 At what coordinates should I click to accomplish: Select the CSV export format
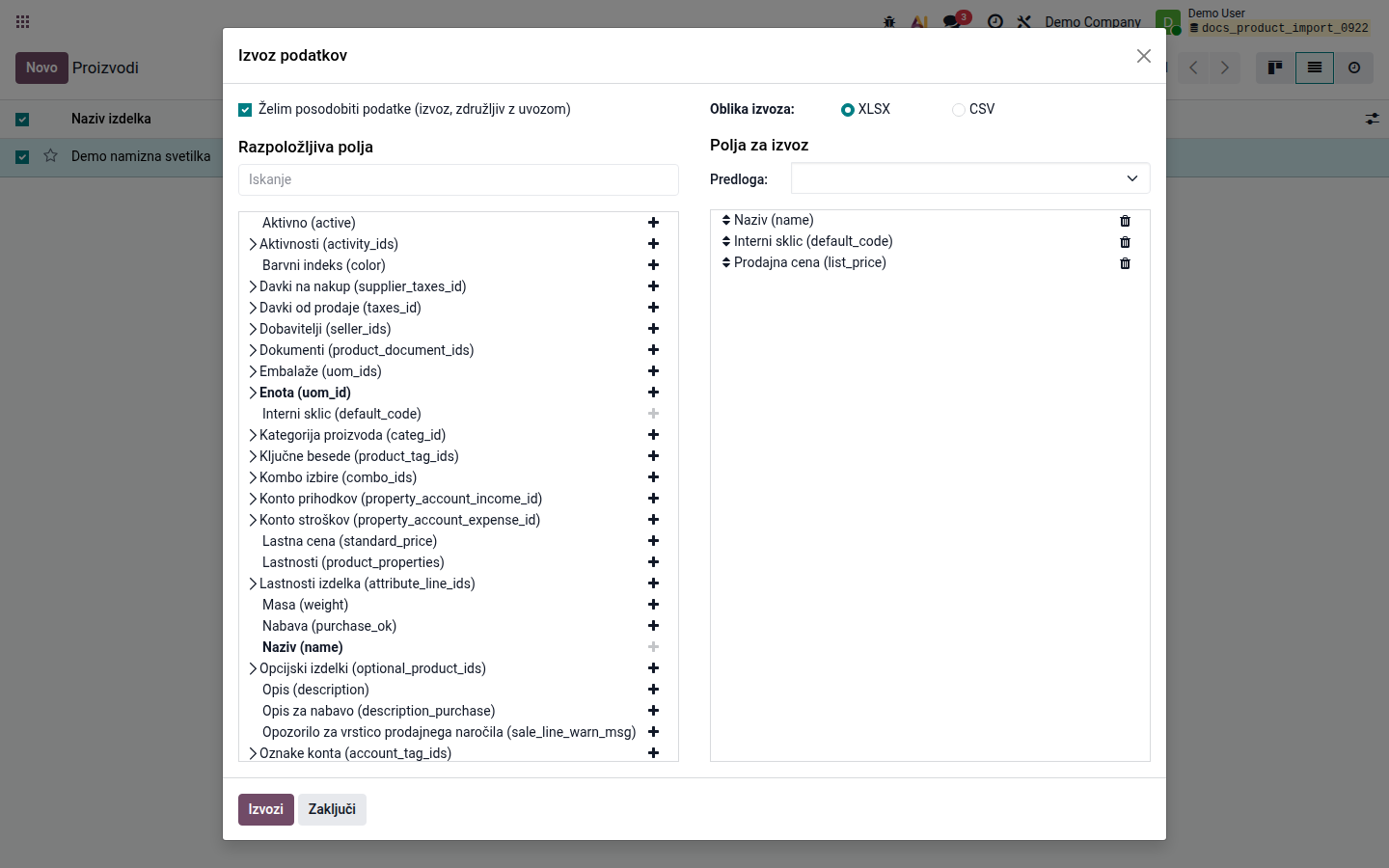[958, 110]
